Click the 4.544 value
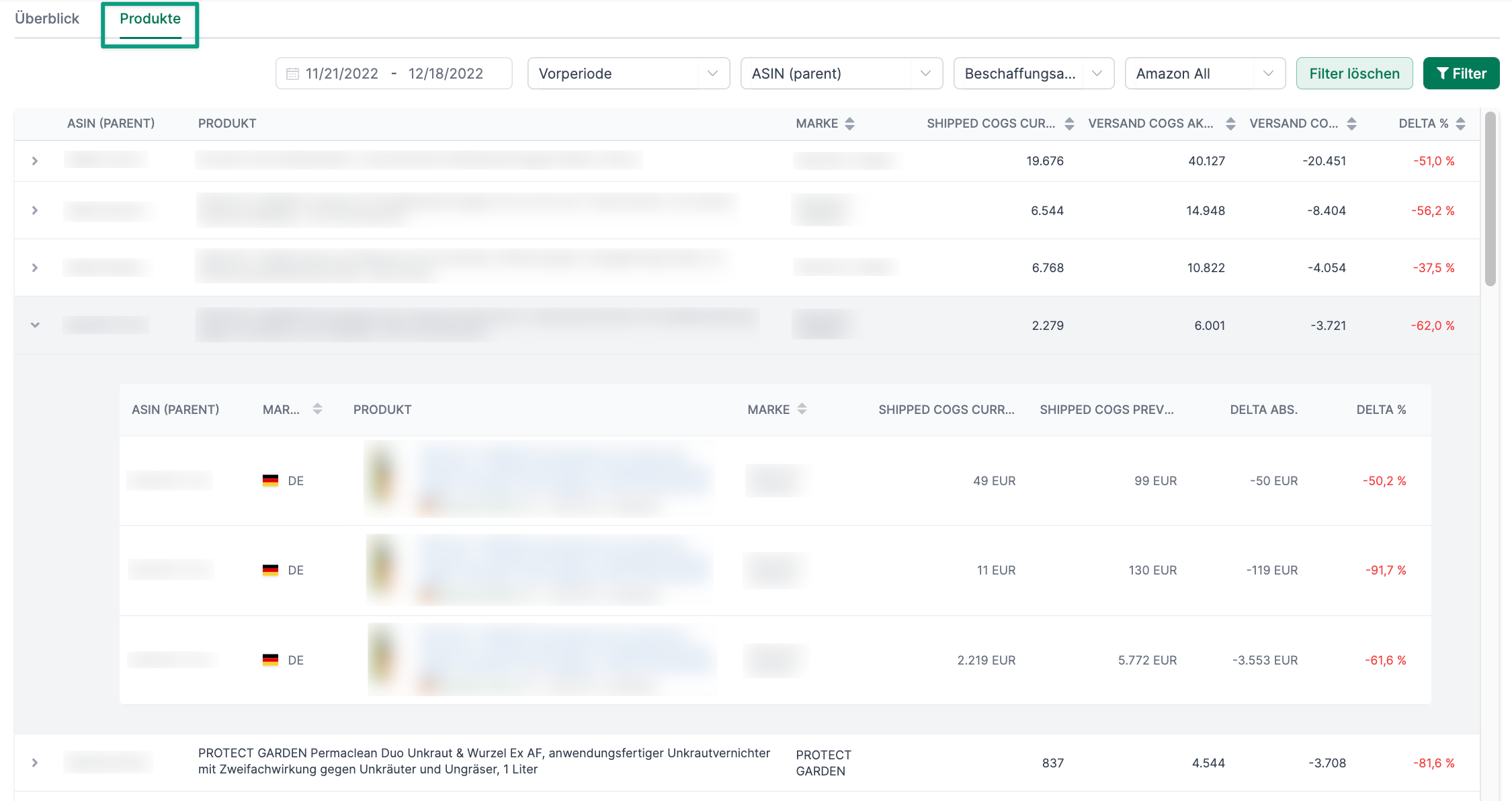Viewport: 1512px width, 801px height. (1208, 763)
